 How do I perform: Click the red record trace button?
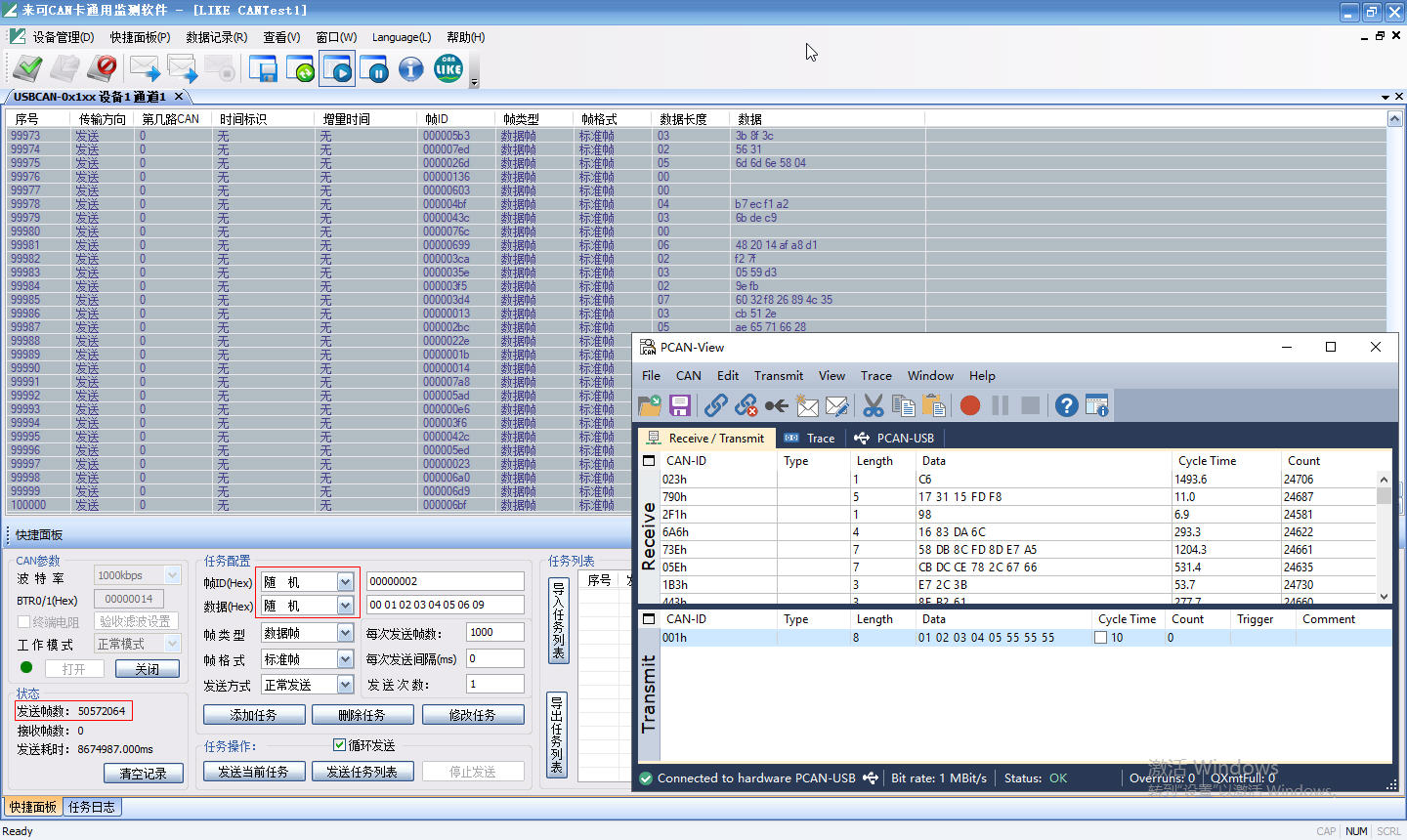tap(970, 405)
